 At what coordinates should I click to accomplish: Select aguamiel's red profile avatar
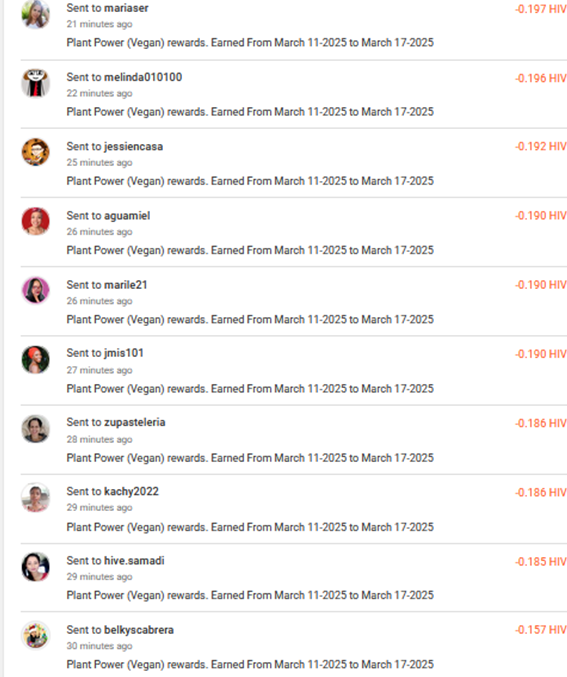tap(35, 221)
